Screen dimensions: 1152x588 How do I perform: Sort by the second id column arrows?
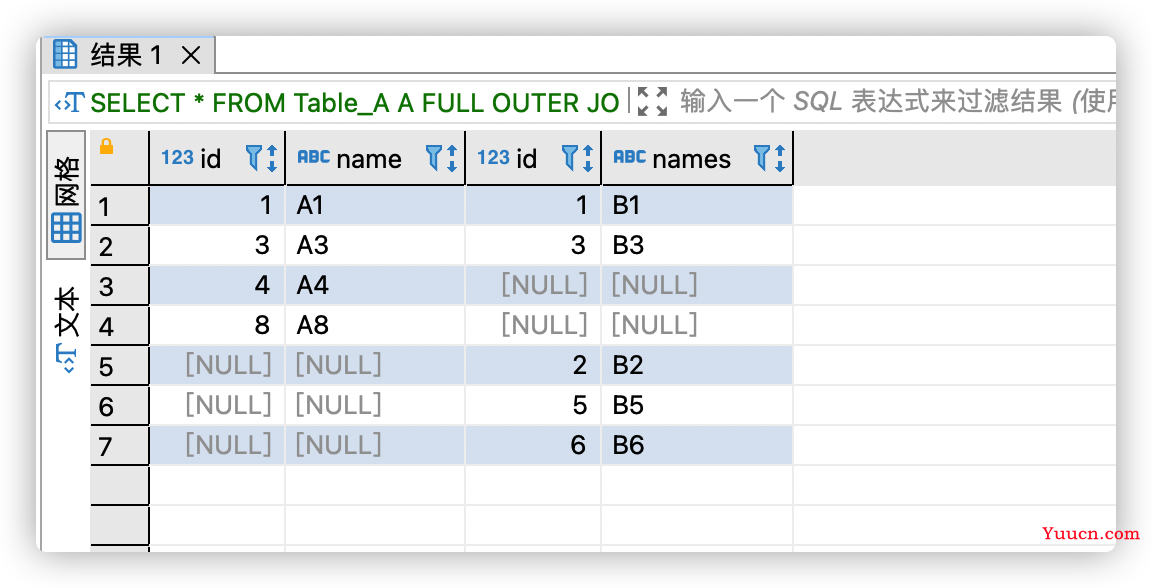coord(588,158)
